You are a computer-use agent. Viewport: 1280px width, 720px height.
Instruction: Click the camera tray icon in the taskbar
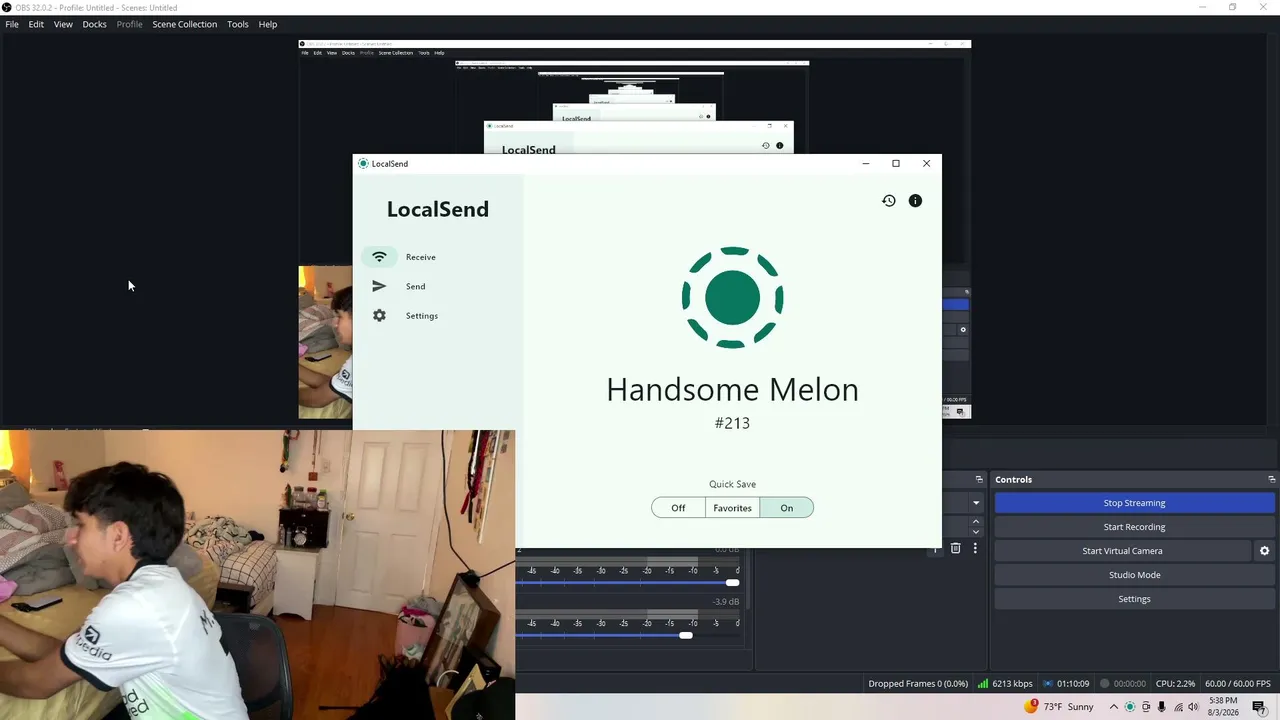[1146, 707]
